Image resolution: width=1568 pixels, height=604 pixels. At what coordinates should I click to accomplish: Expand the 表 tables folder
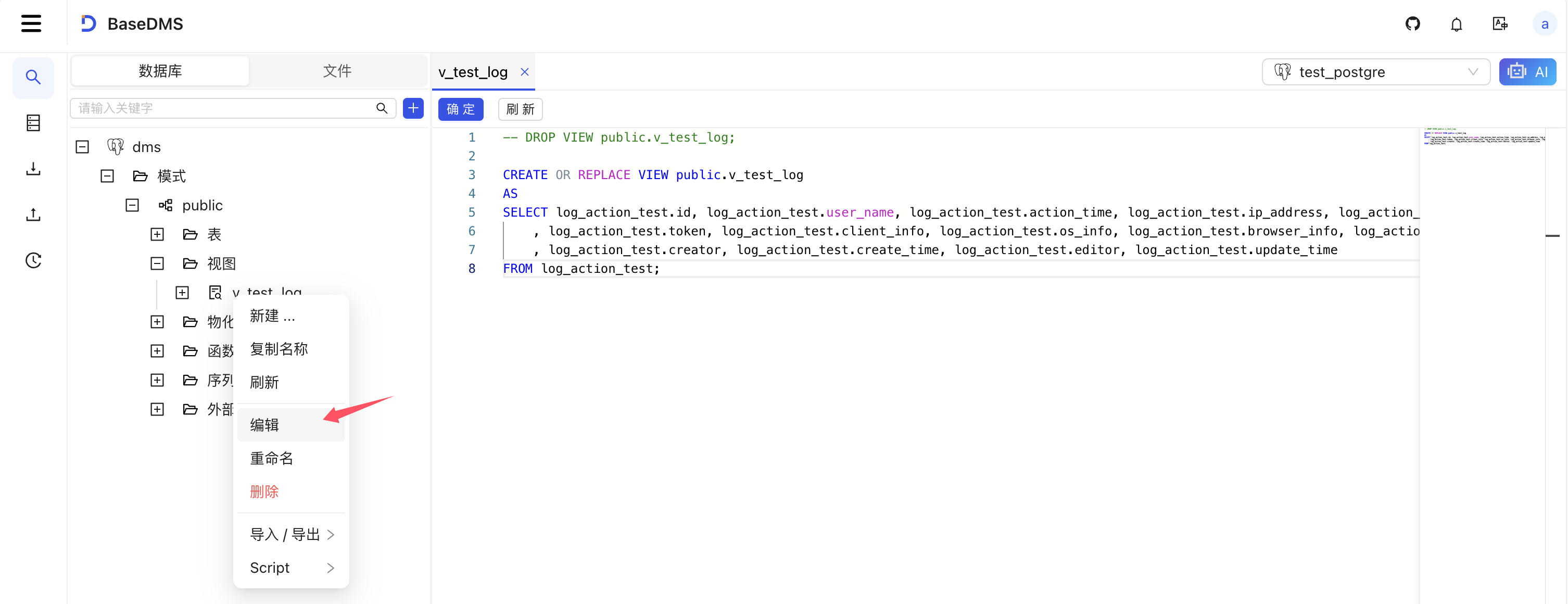point(157,234)
